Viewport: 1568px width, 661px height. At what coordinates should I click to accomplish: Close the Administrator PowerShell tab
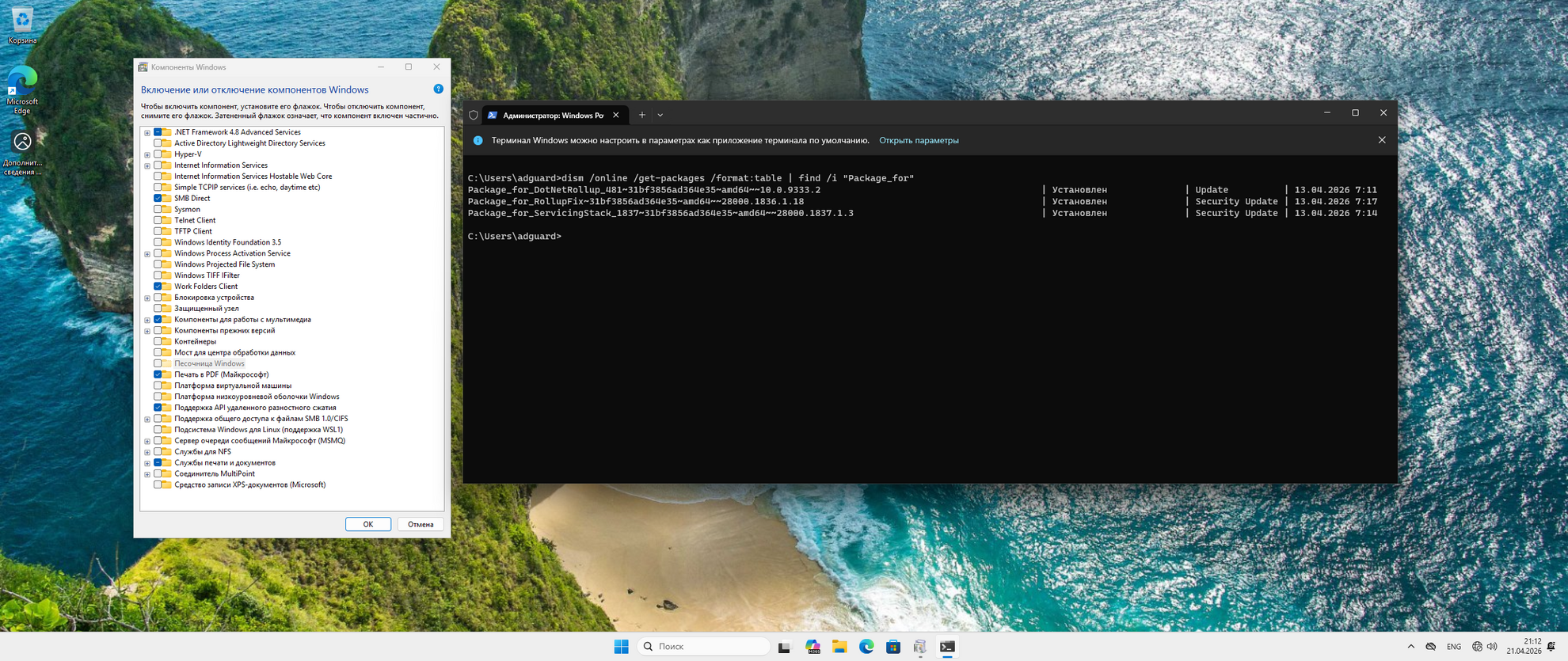616,116
